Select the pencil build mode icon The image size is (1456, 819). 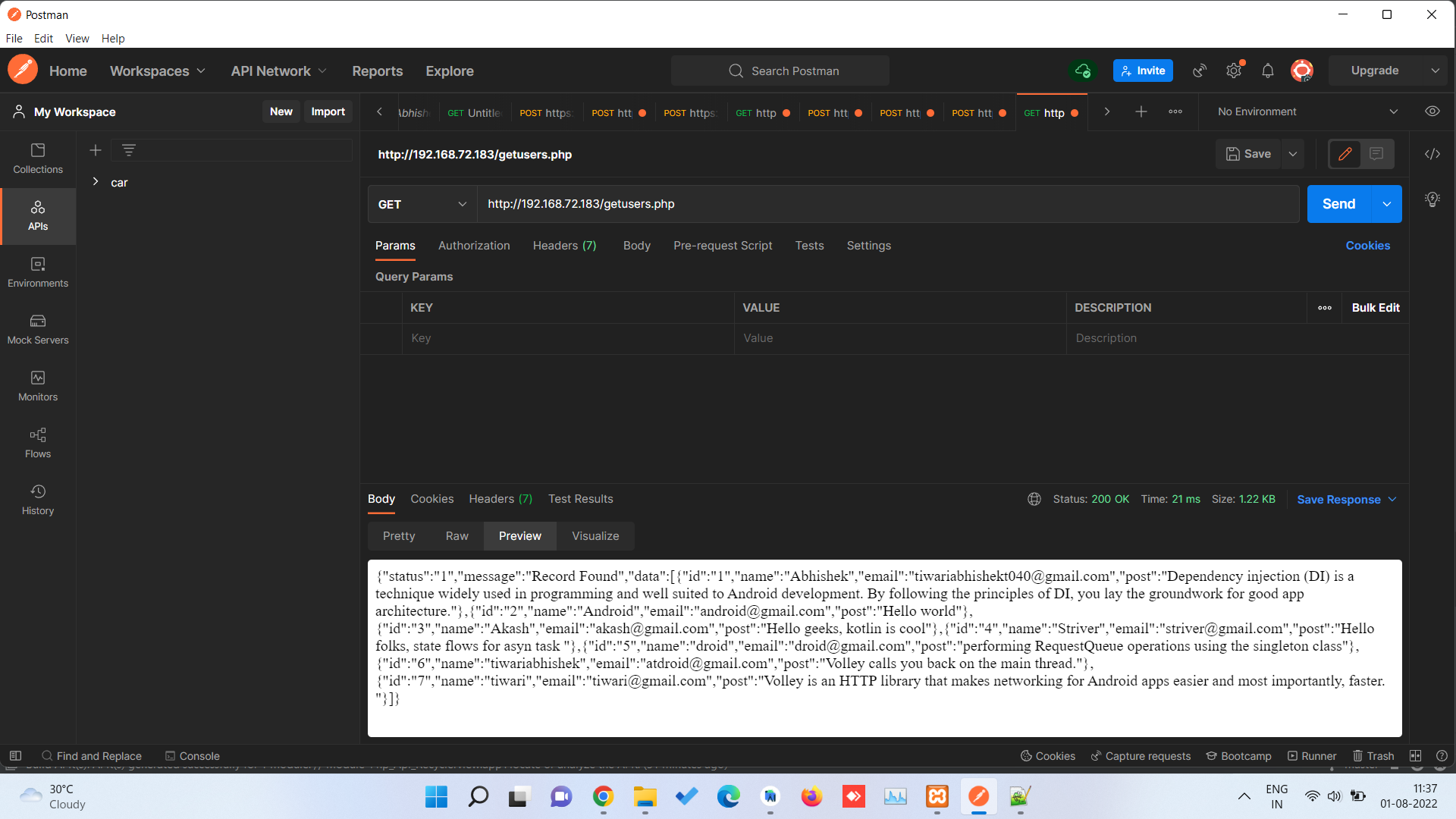coord(1345,154)
